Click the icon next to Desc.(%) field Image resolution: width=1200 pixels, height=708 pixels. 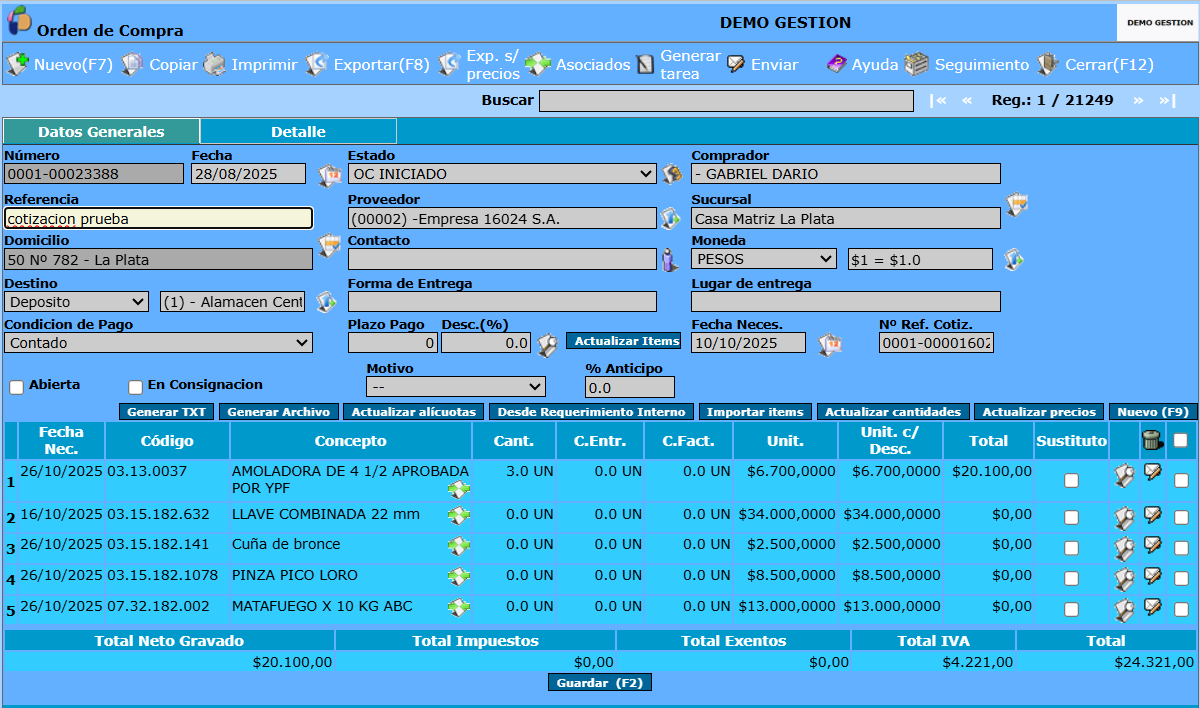[x=548, y=346]
